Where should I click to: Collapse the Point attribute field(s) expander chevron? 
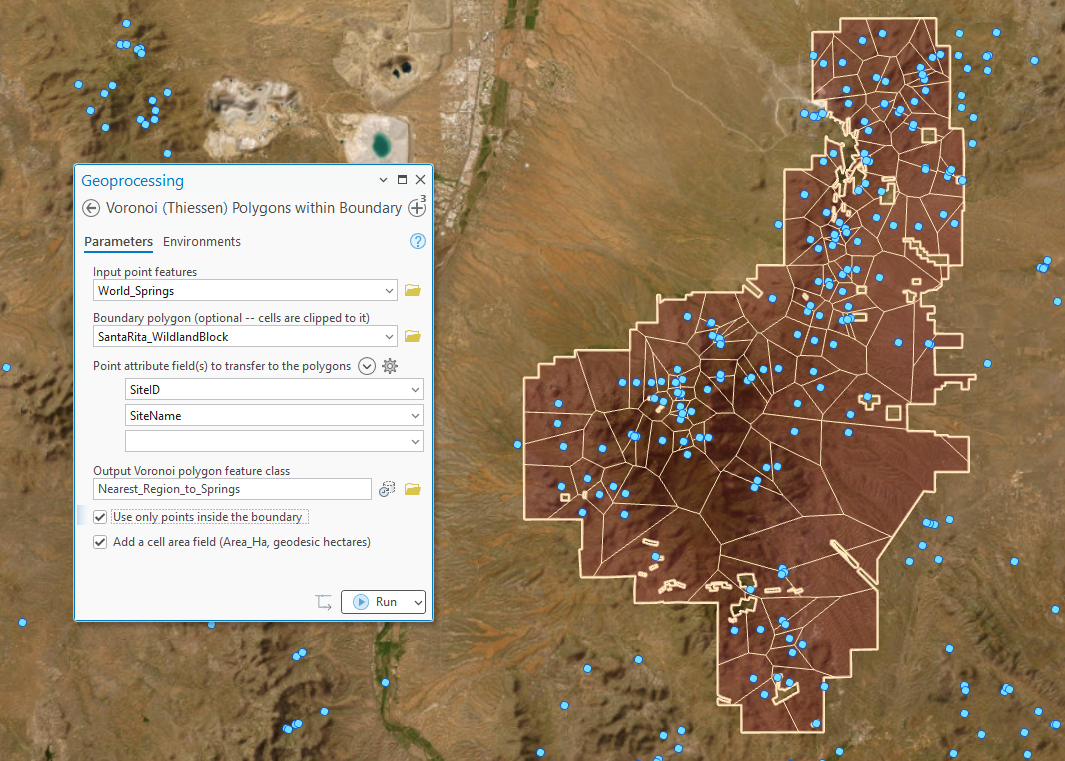pos(367,366)
